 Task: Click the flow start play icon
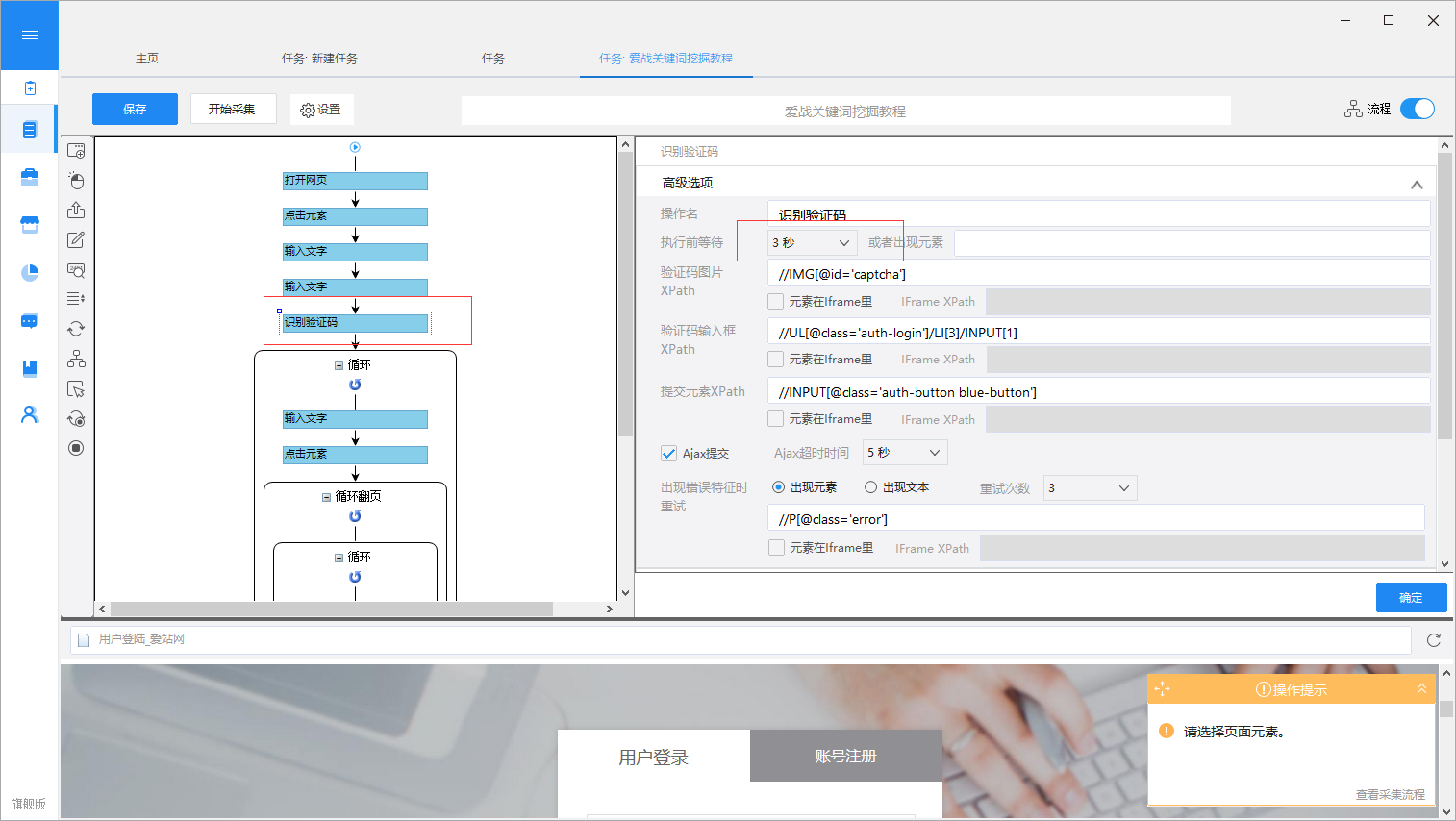[x=355, y=147]
